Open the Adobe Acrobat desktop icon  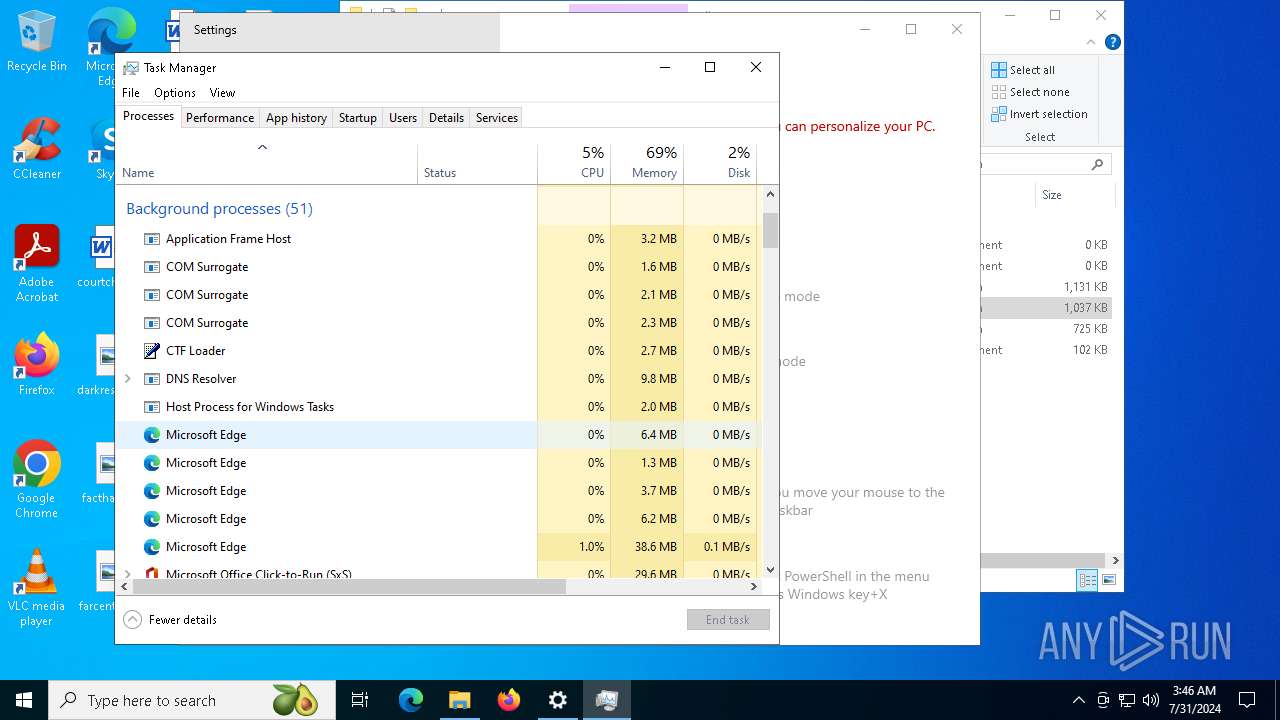pos(37,264)
